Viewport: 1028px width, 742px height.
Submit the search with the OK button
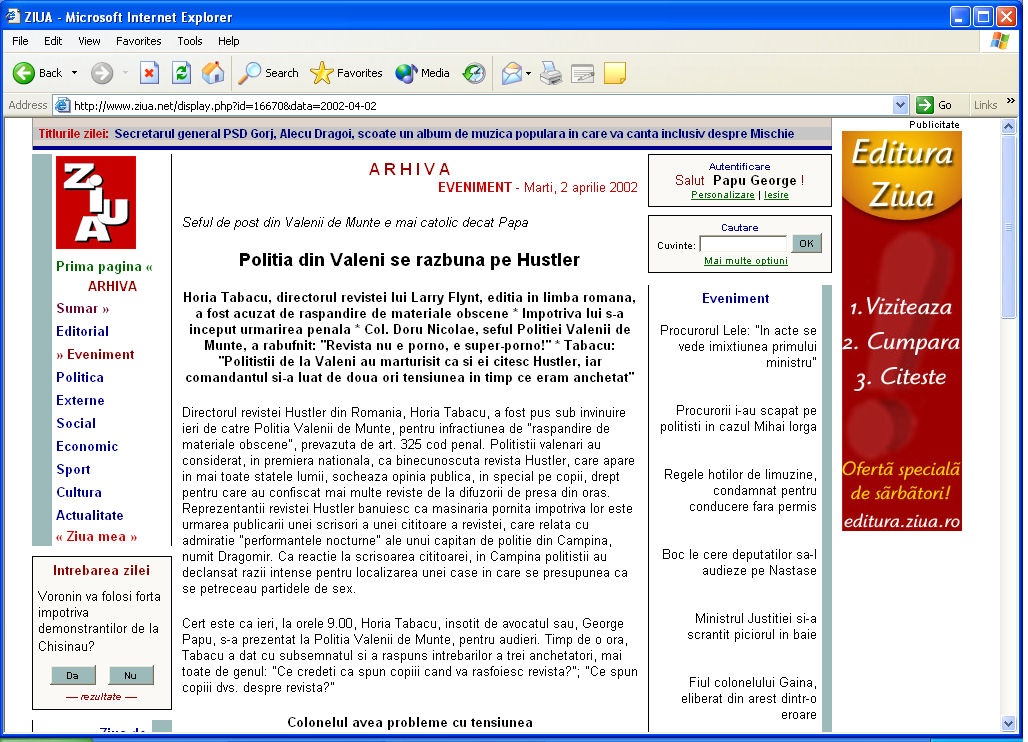tap(806, 244)
